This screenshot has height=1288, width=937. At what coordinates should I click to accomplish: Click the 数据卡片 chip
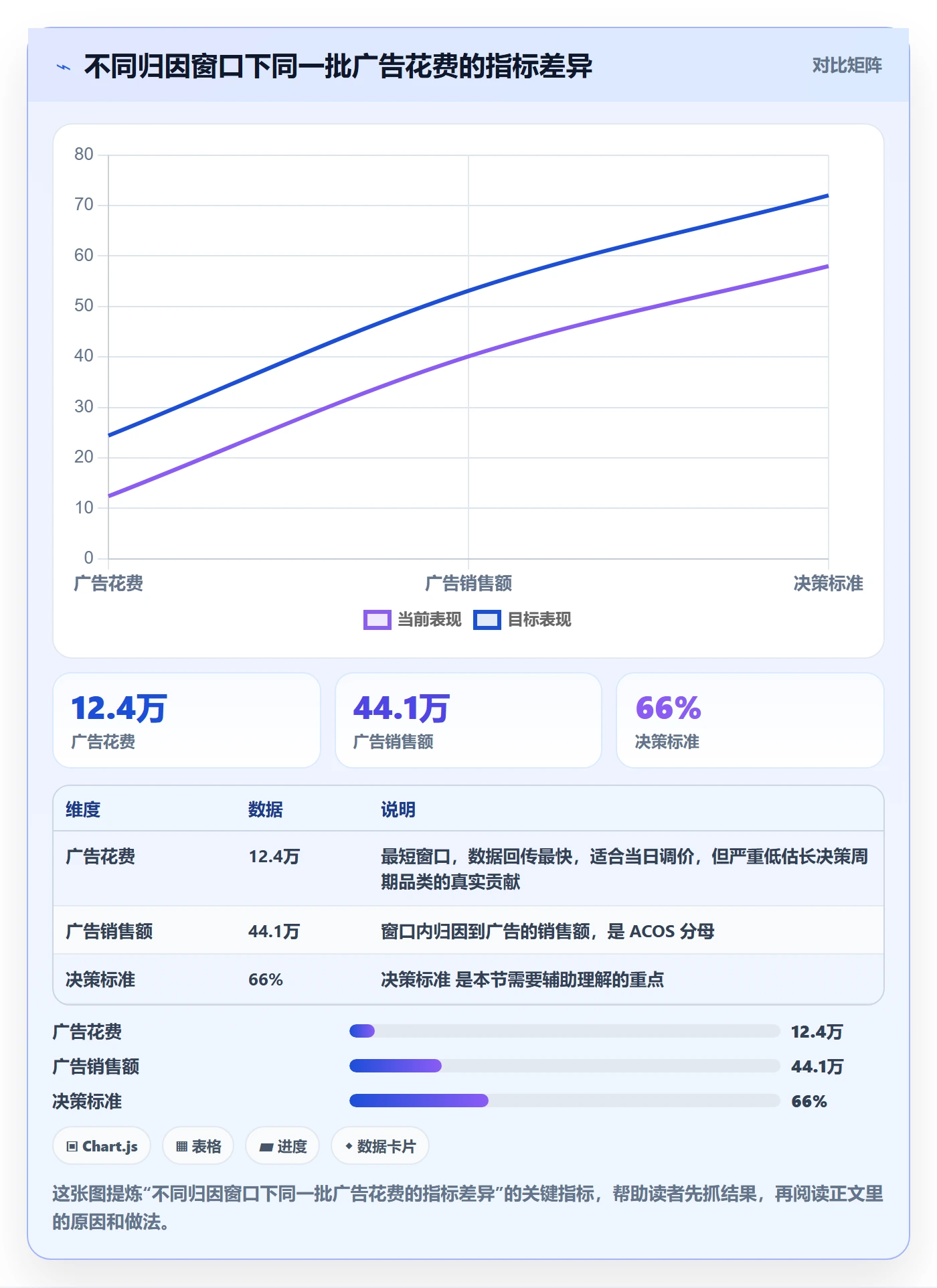tap(380, 1146)
